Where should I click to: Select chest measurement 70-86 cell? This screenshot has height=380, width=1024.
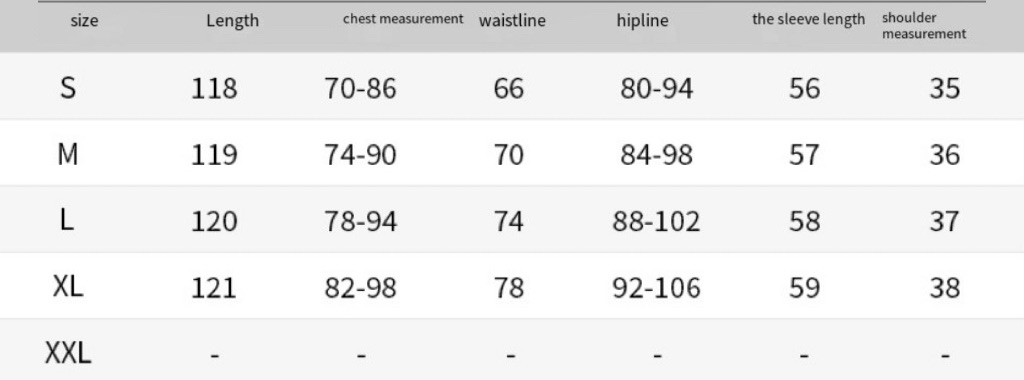360,88
